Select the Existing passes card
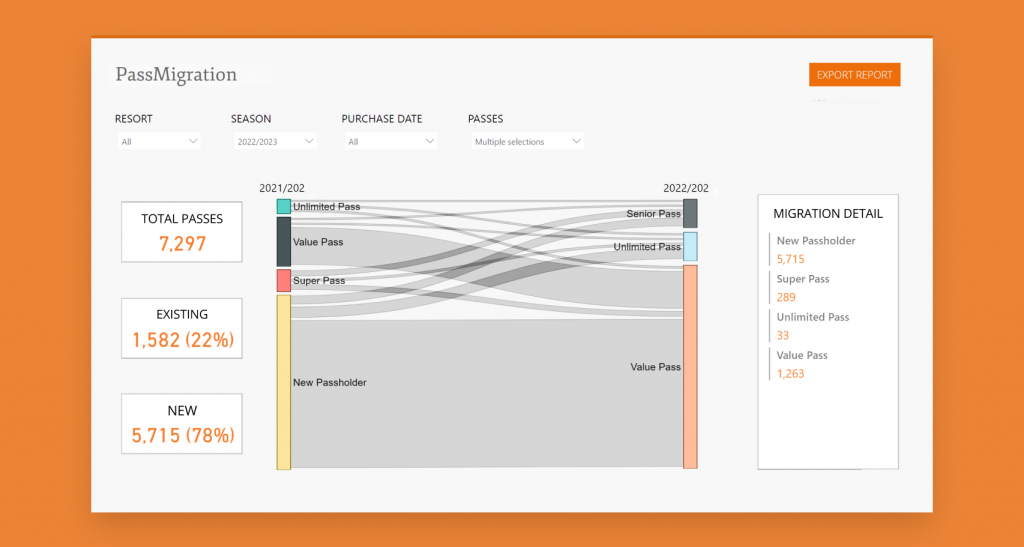This screenshot has height=547, width=1024. click(181, 328)
